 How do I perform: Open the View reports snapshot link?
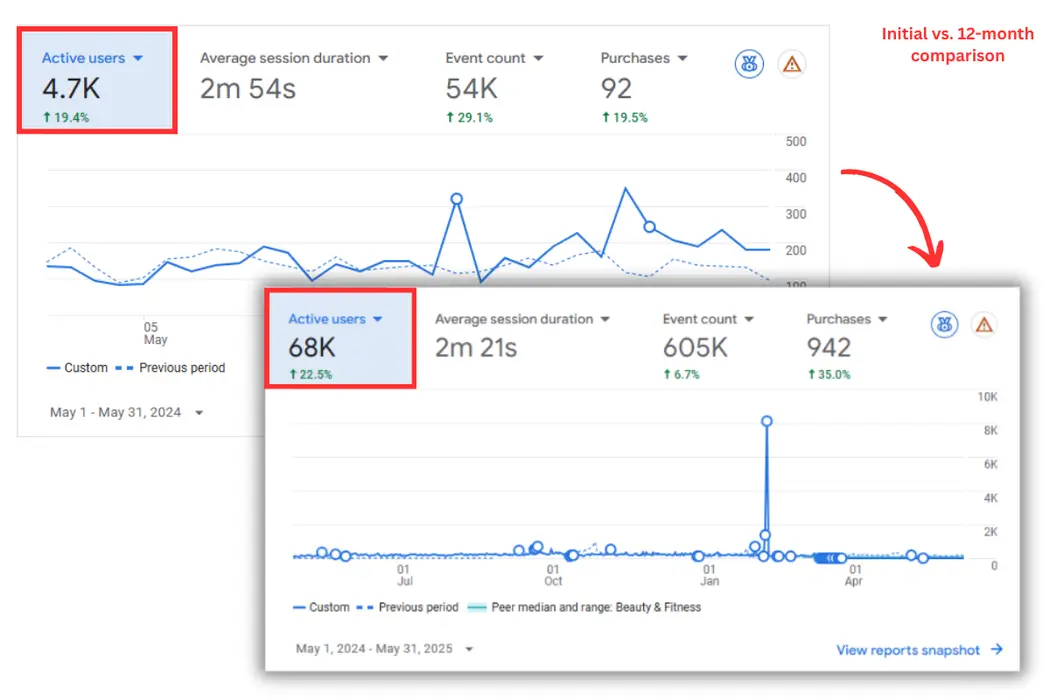(x=910, y=650)
